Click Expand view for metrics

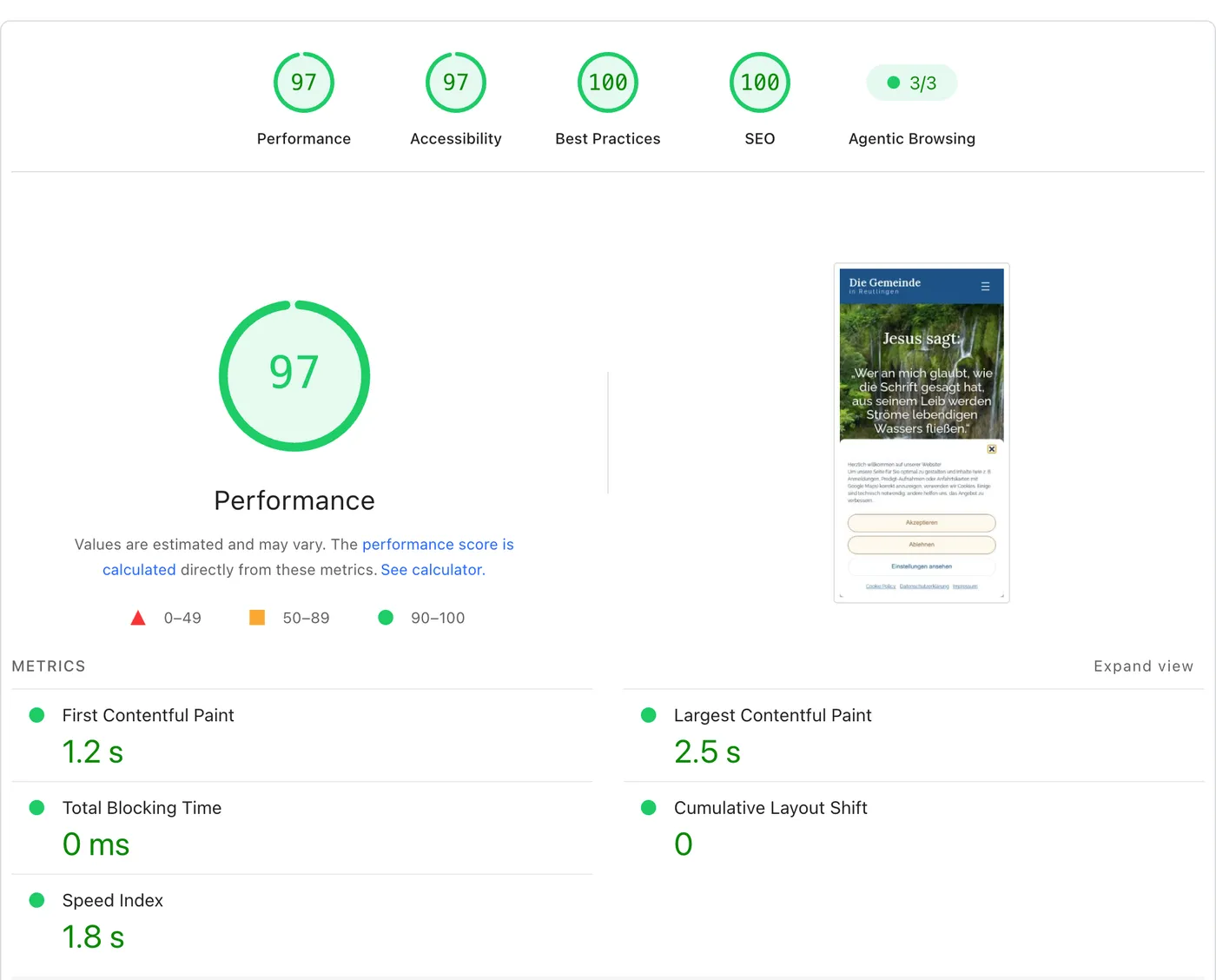(x=1143, y=666)
